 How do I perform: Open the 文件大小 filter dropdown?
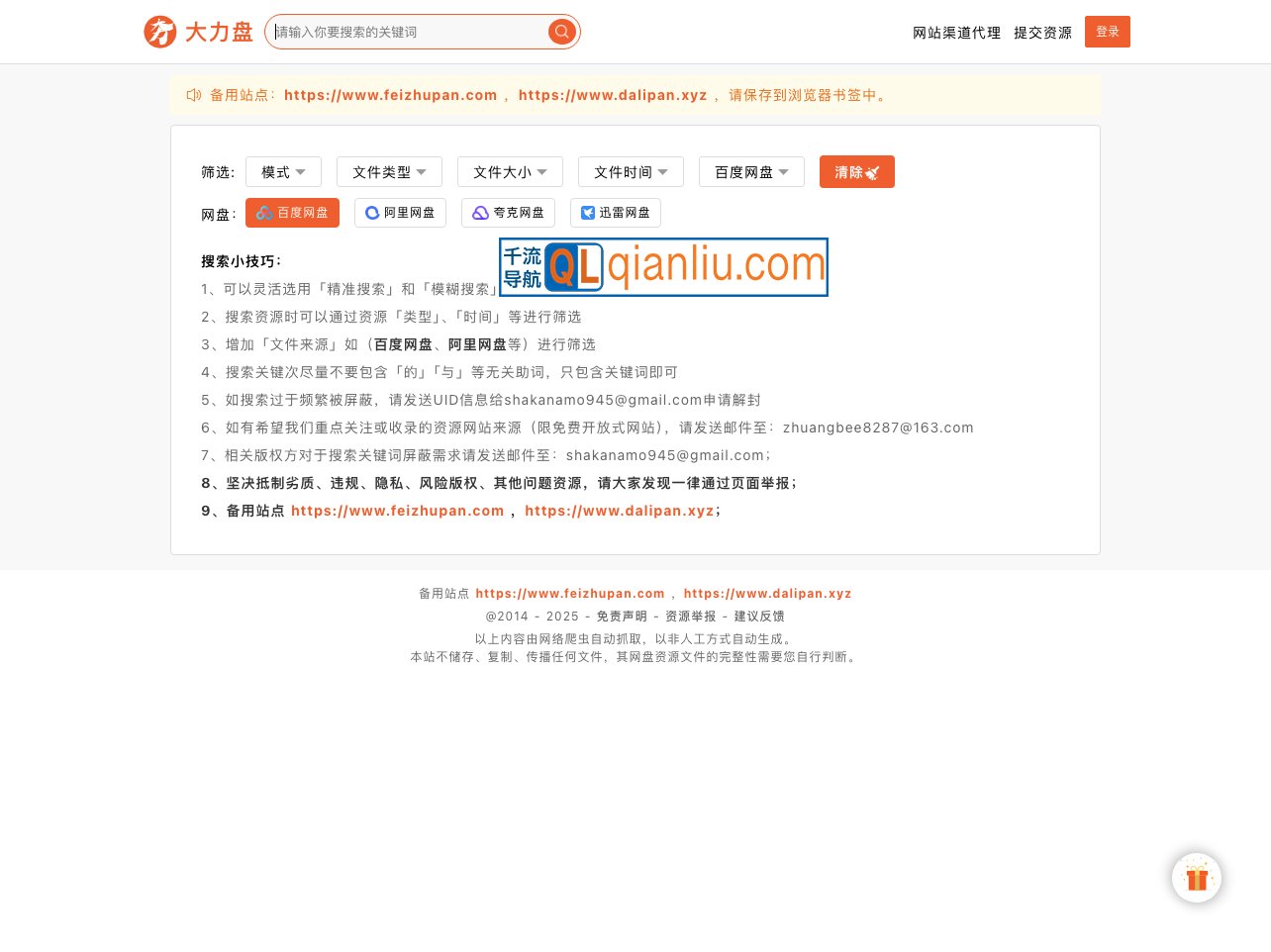(x=510, y=171)
